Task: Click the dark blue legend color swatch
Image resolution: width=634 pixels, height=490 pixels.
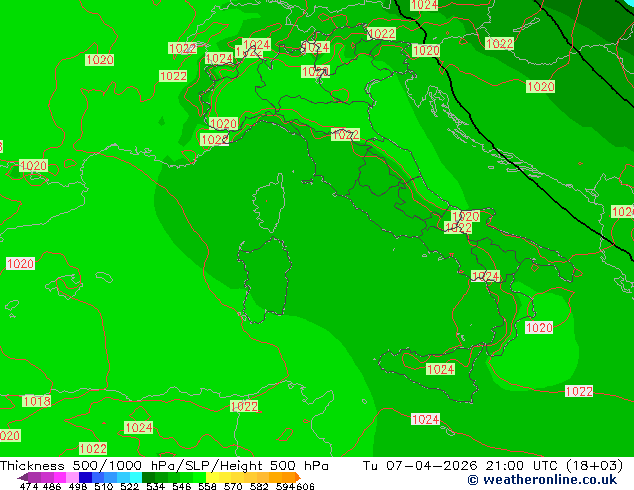Action: [x=85, y=477]
